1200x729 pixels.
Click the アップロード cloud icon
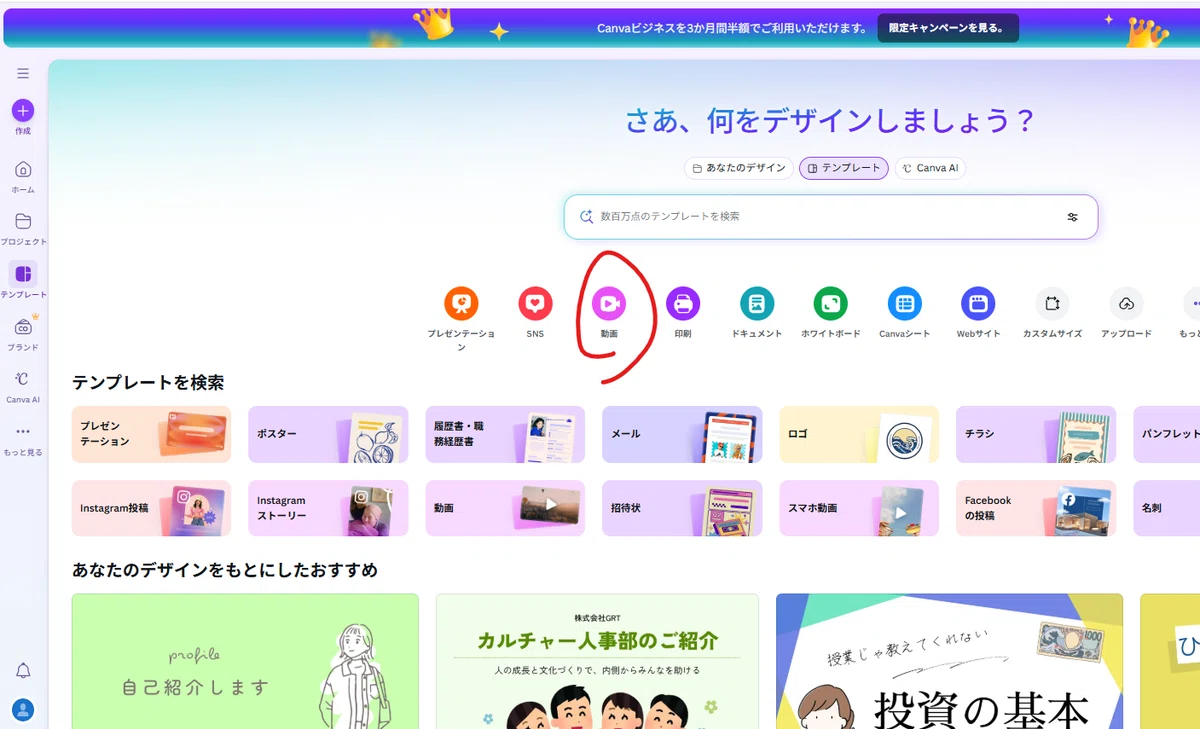(1126, 303)
